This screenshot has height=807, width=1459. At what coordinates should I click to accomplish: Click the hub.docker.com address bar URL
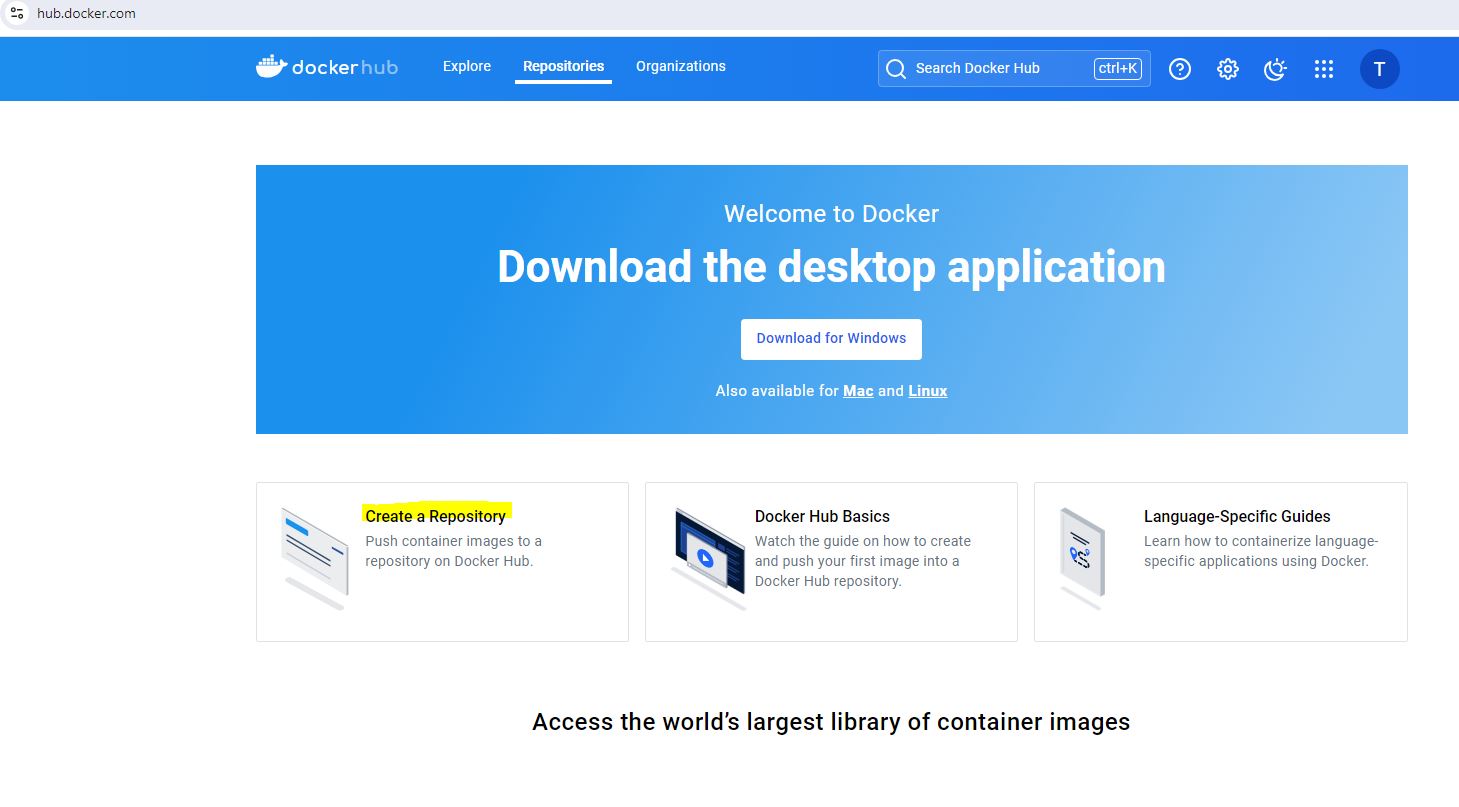click(86, 14)
